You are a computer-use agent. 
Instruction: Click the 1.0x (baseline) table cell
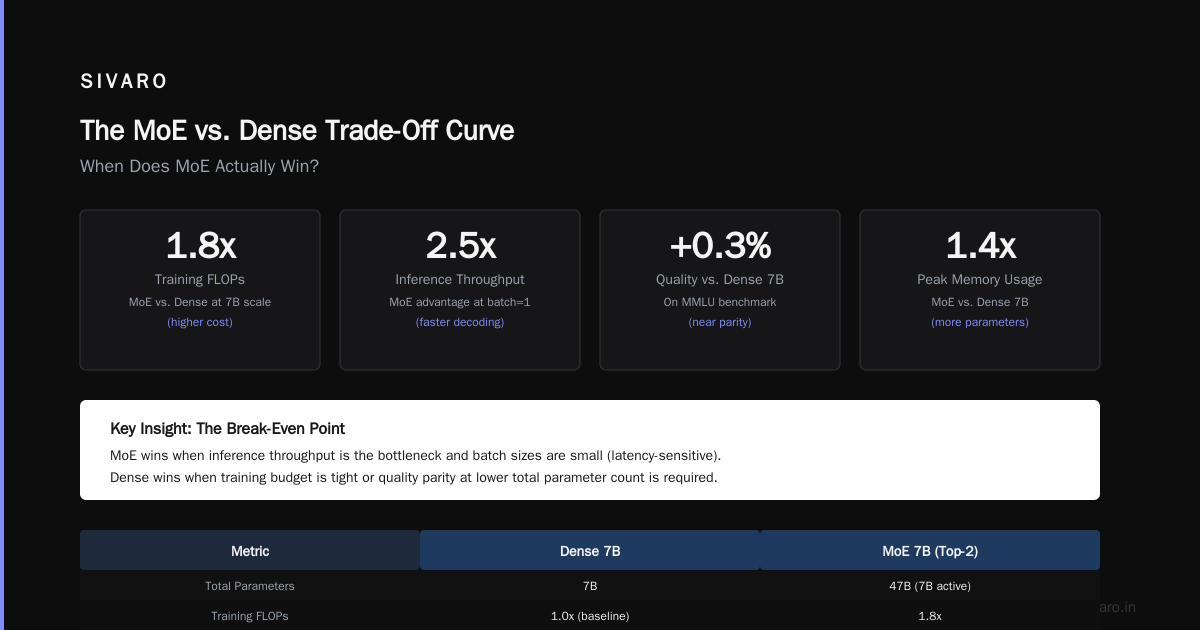point(590,616)
